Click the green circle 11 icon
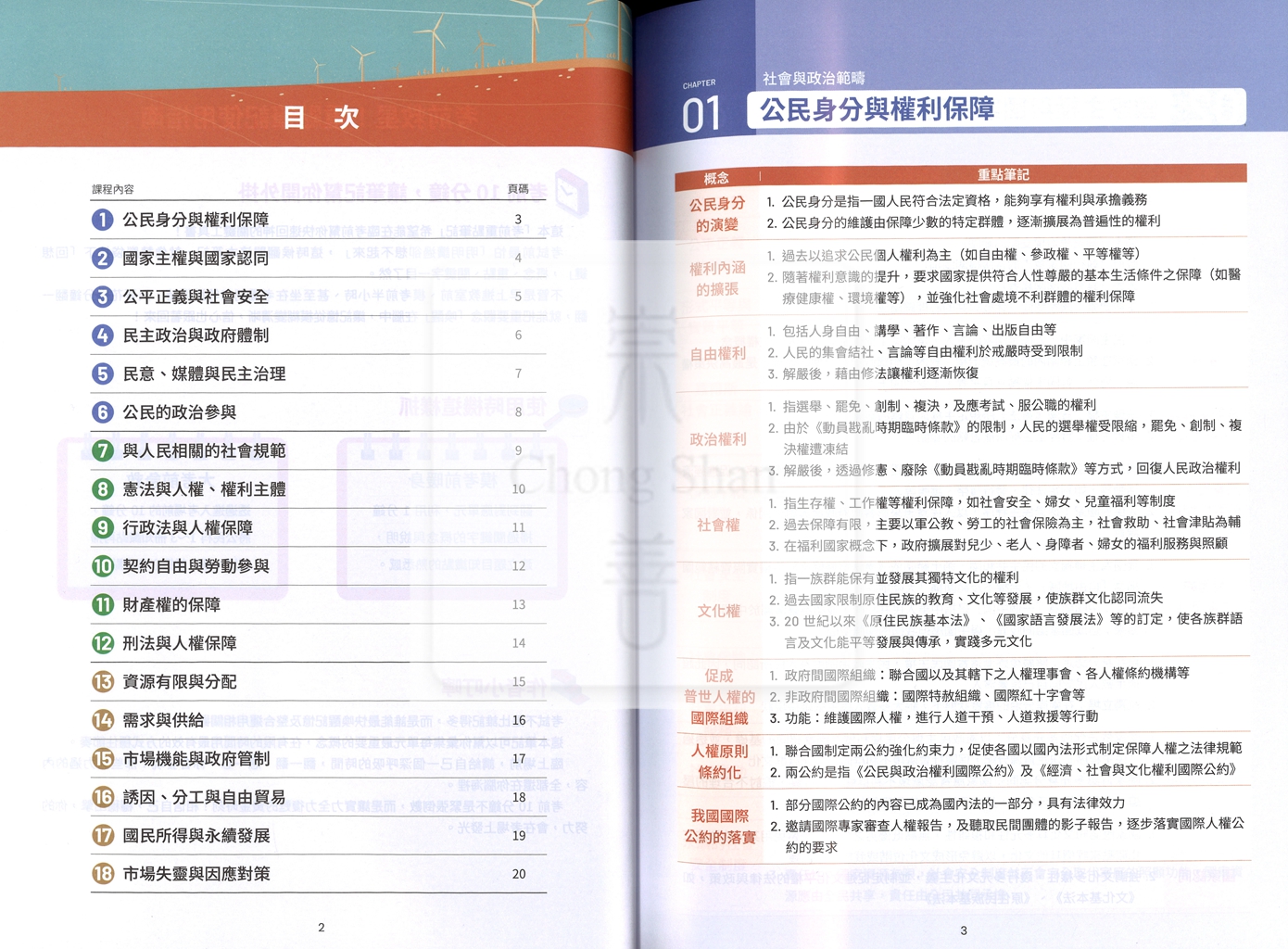The image size is (1288, 949). pos(103,605)
